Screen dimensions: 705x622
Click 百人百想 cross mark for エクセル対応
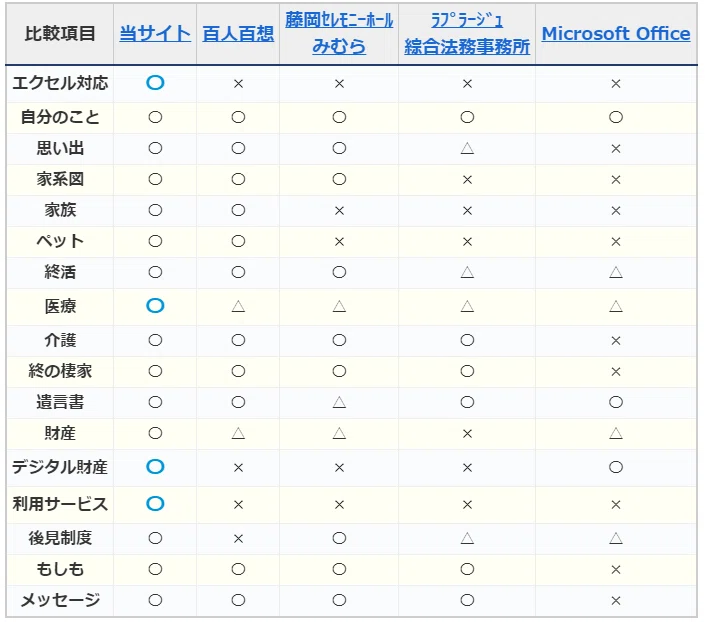238,84
